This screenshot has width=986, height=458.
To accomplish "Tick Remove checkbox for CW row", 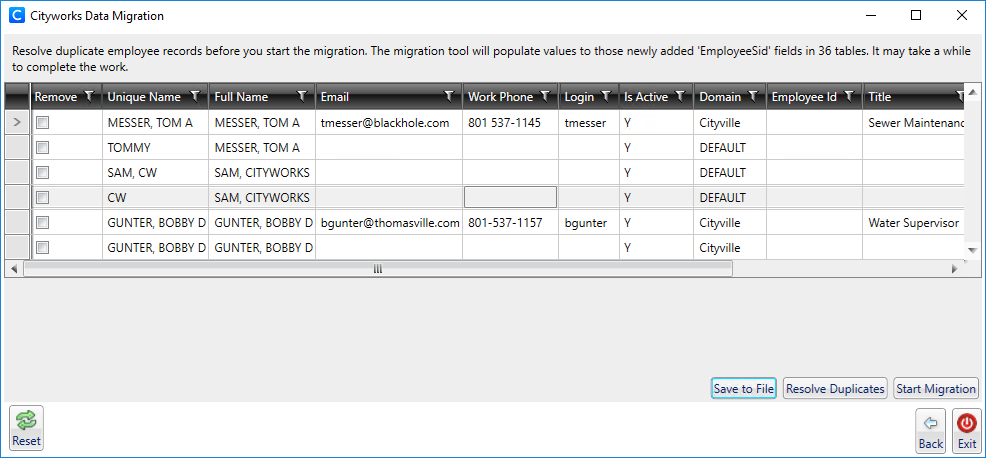I will pos(43,198).
